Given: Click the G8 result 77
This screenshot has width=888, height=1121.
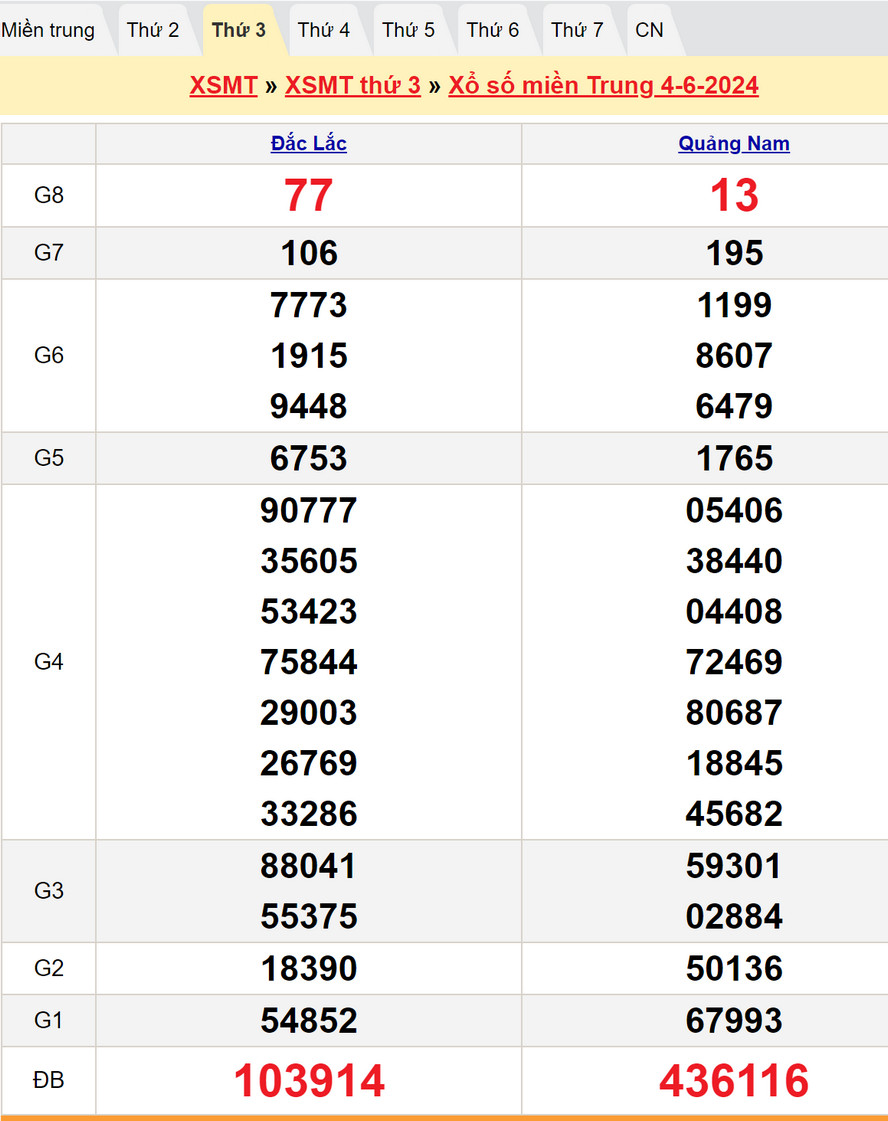Looking at the screenshot, I should [308, 195].
